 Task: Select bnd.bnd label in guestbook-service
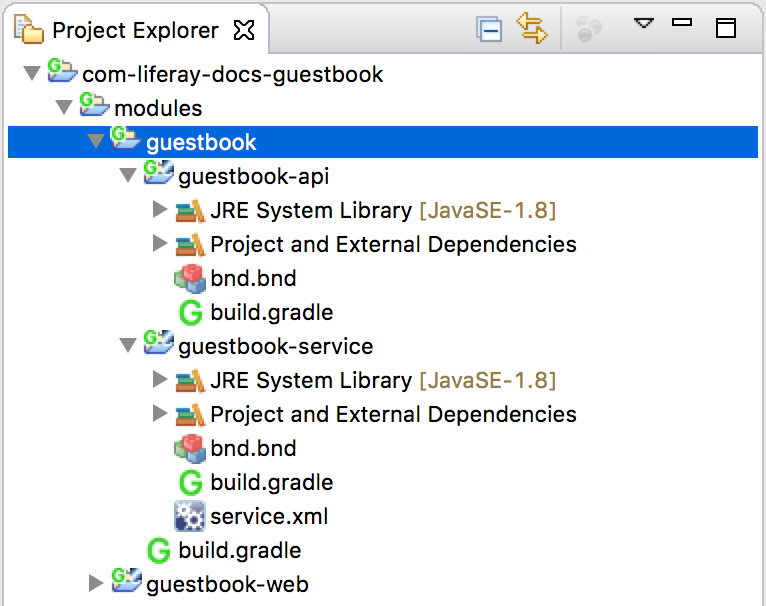pos(254,449)
